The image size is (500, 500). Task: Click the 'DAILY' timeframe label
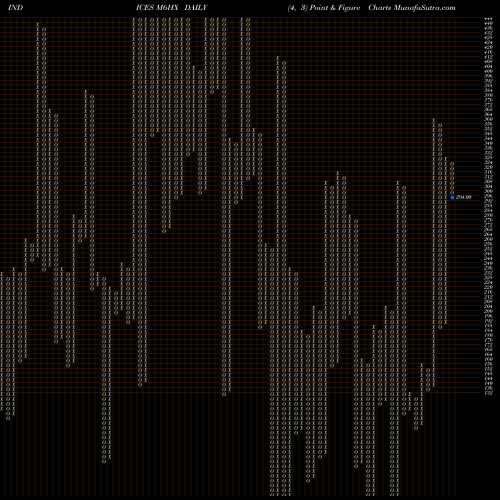point(196,8)
